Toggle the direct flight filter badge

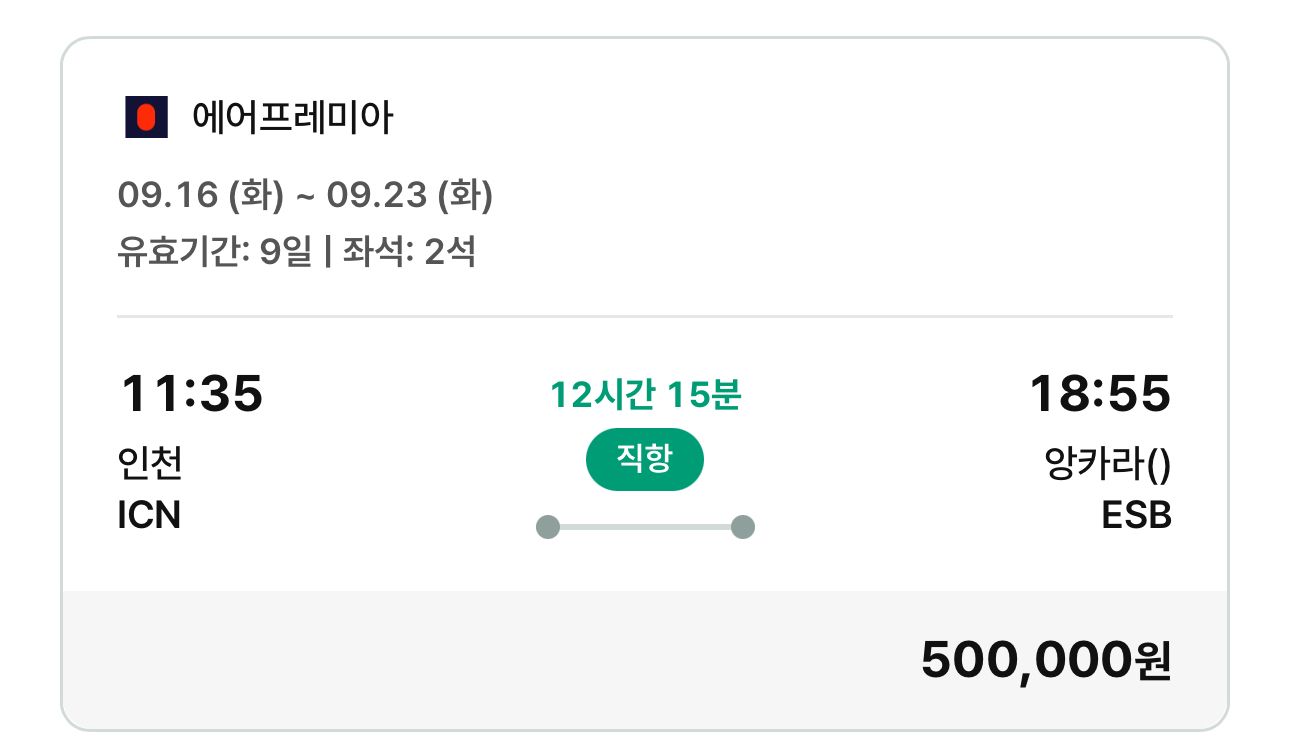click(645, 458)
